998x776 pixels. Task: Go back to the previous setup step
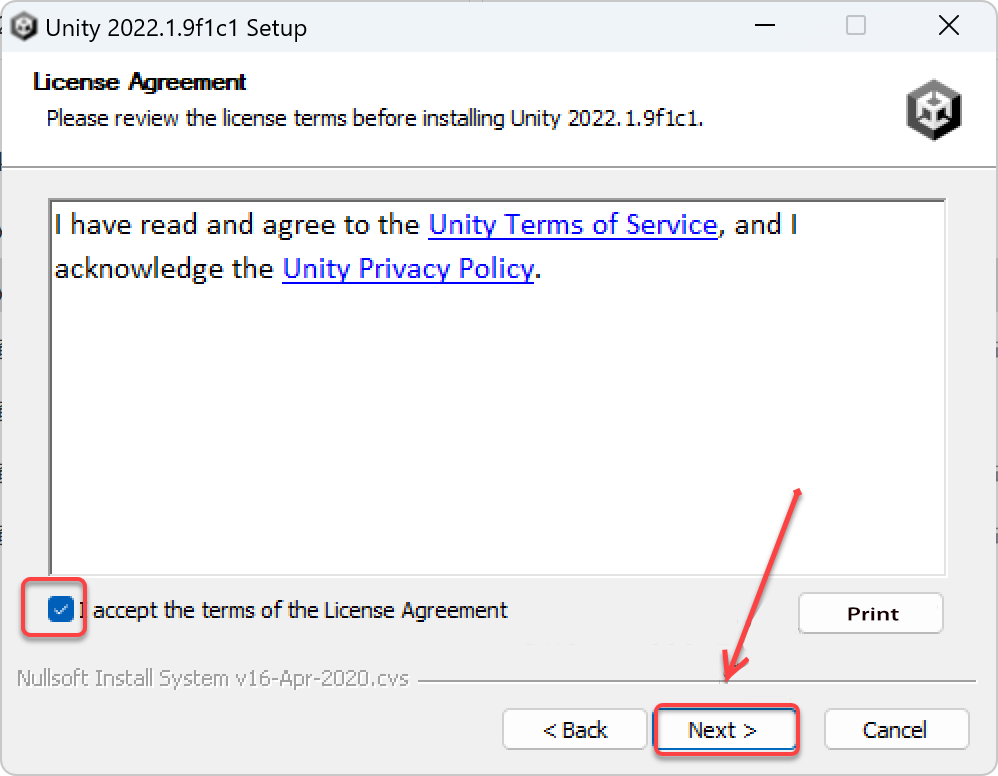point(574,729)
